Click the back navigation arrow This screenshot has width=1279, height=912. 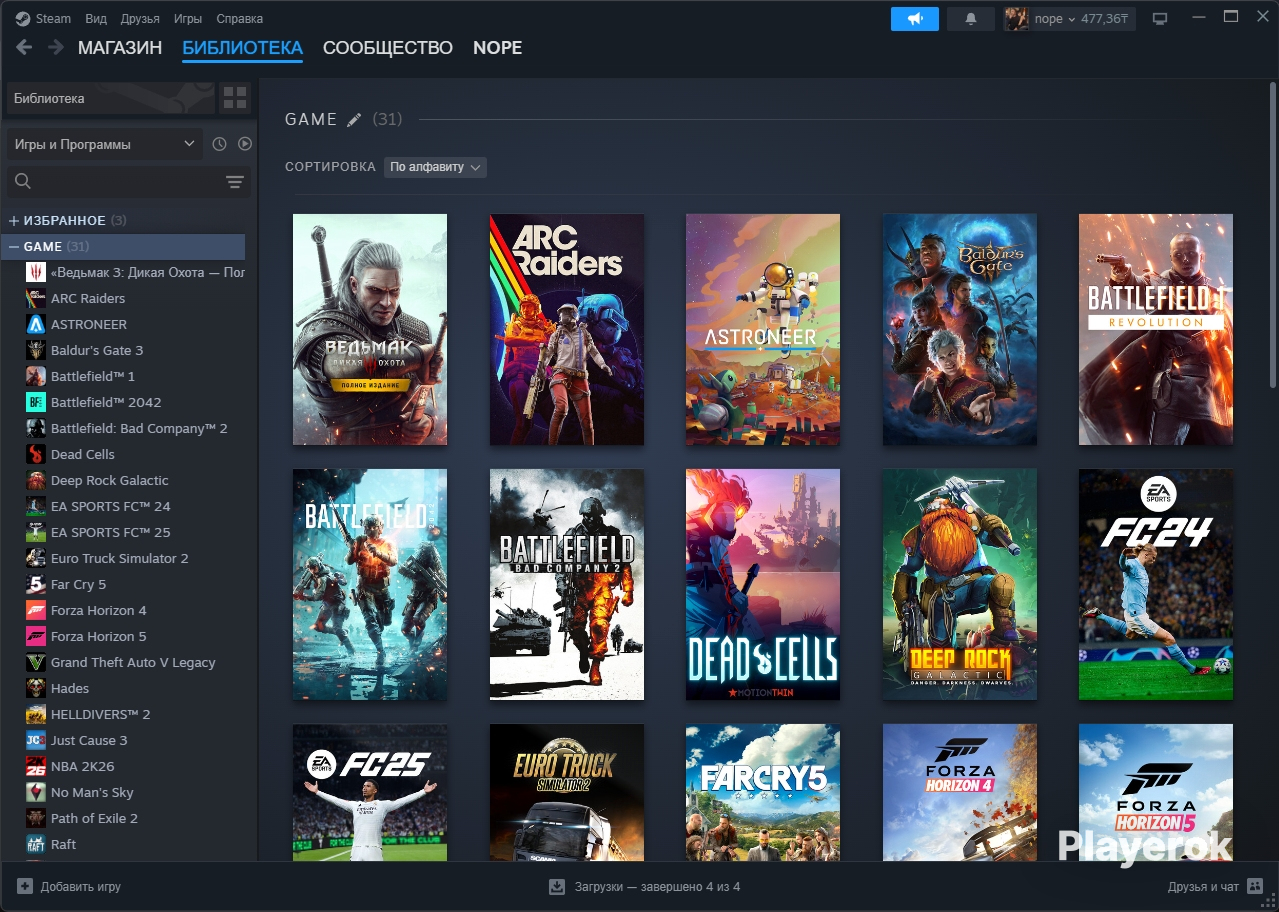click(x=24, y=47)
